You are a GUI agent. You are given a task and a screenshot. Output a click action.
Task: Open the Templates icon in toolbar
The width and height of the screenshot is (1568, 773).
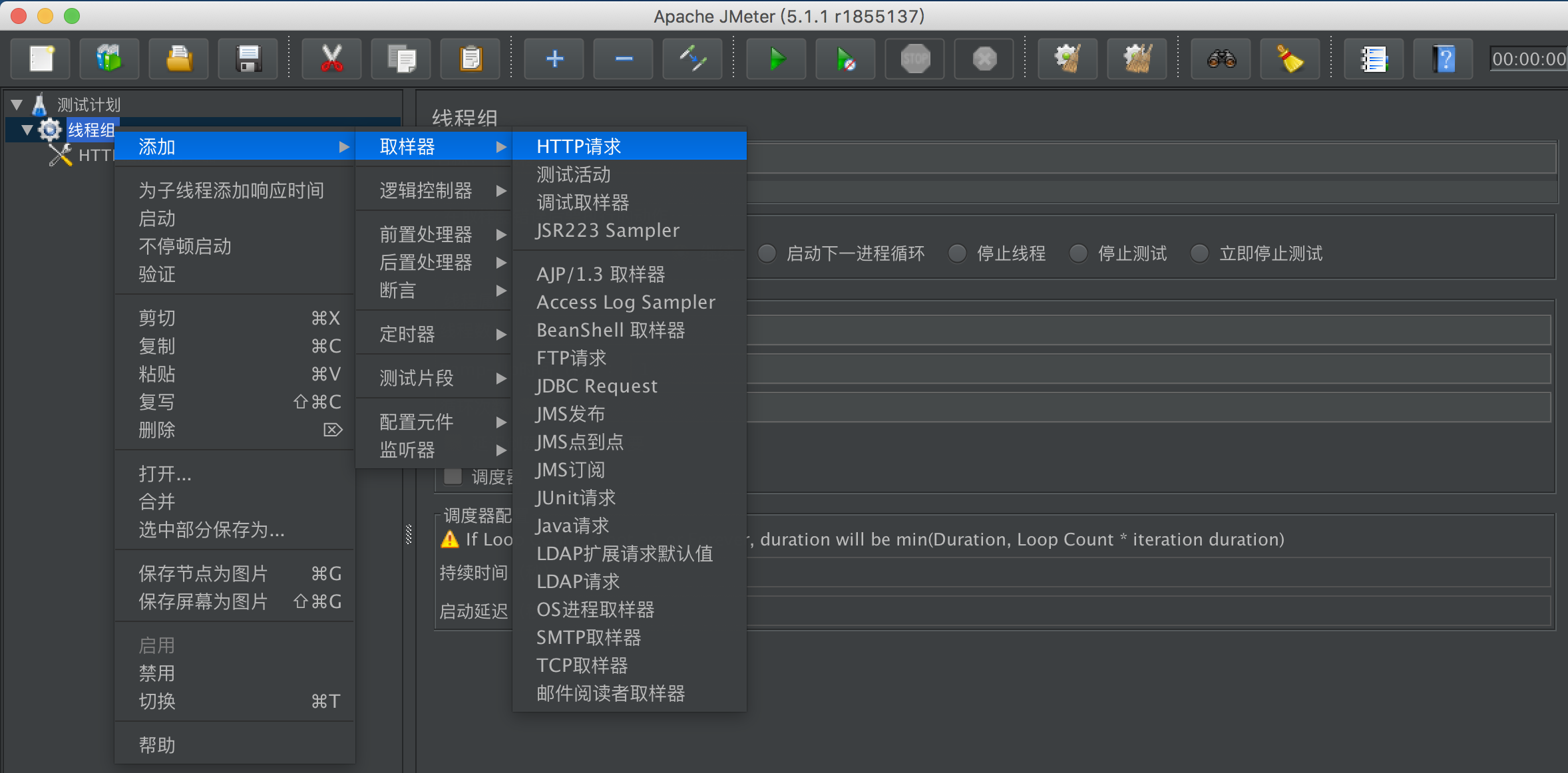[110, 59]
